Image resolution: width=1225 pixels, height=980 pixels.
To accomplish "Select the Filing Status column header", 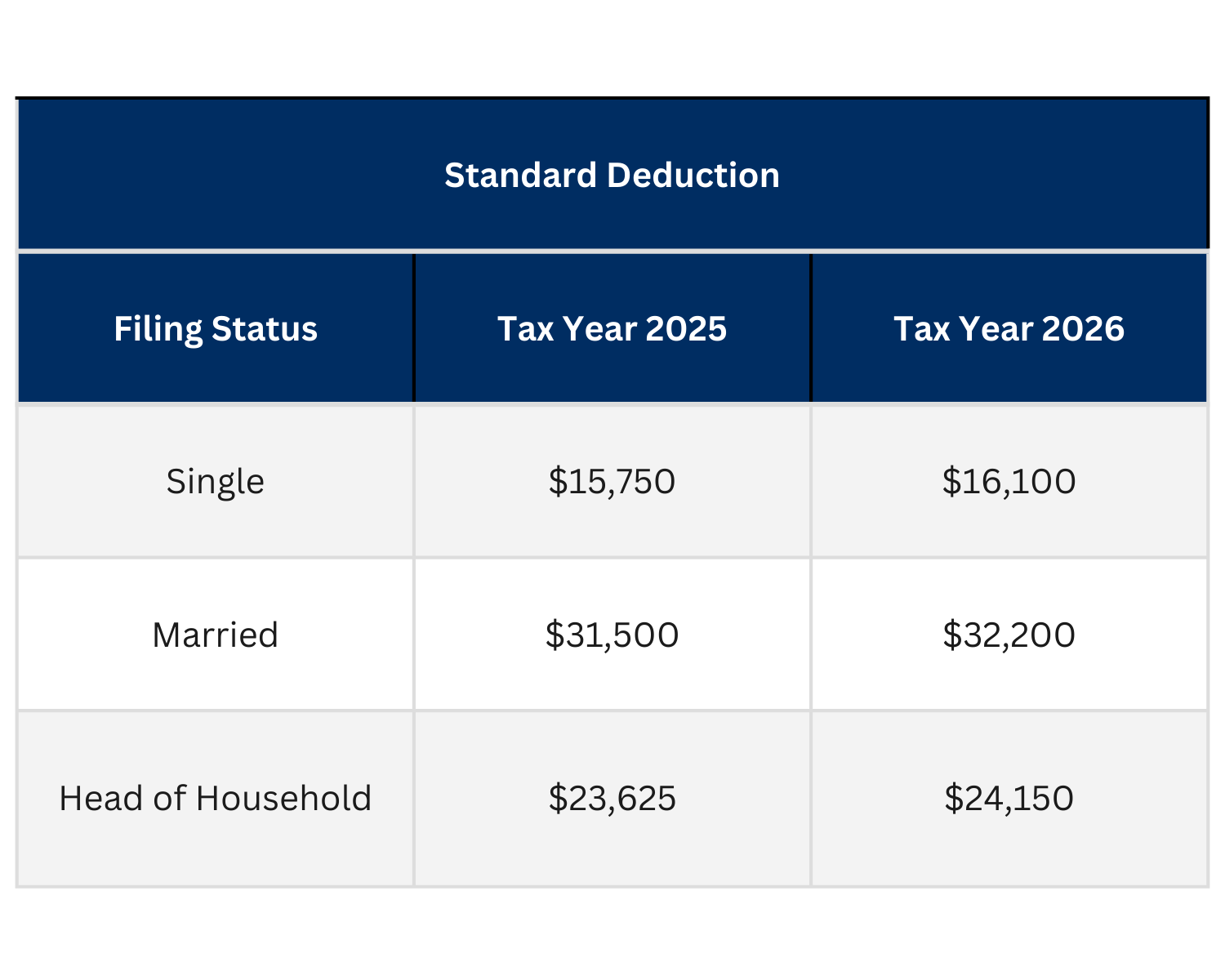I will tap(216, 329).
